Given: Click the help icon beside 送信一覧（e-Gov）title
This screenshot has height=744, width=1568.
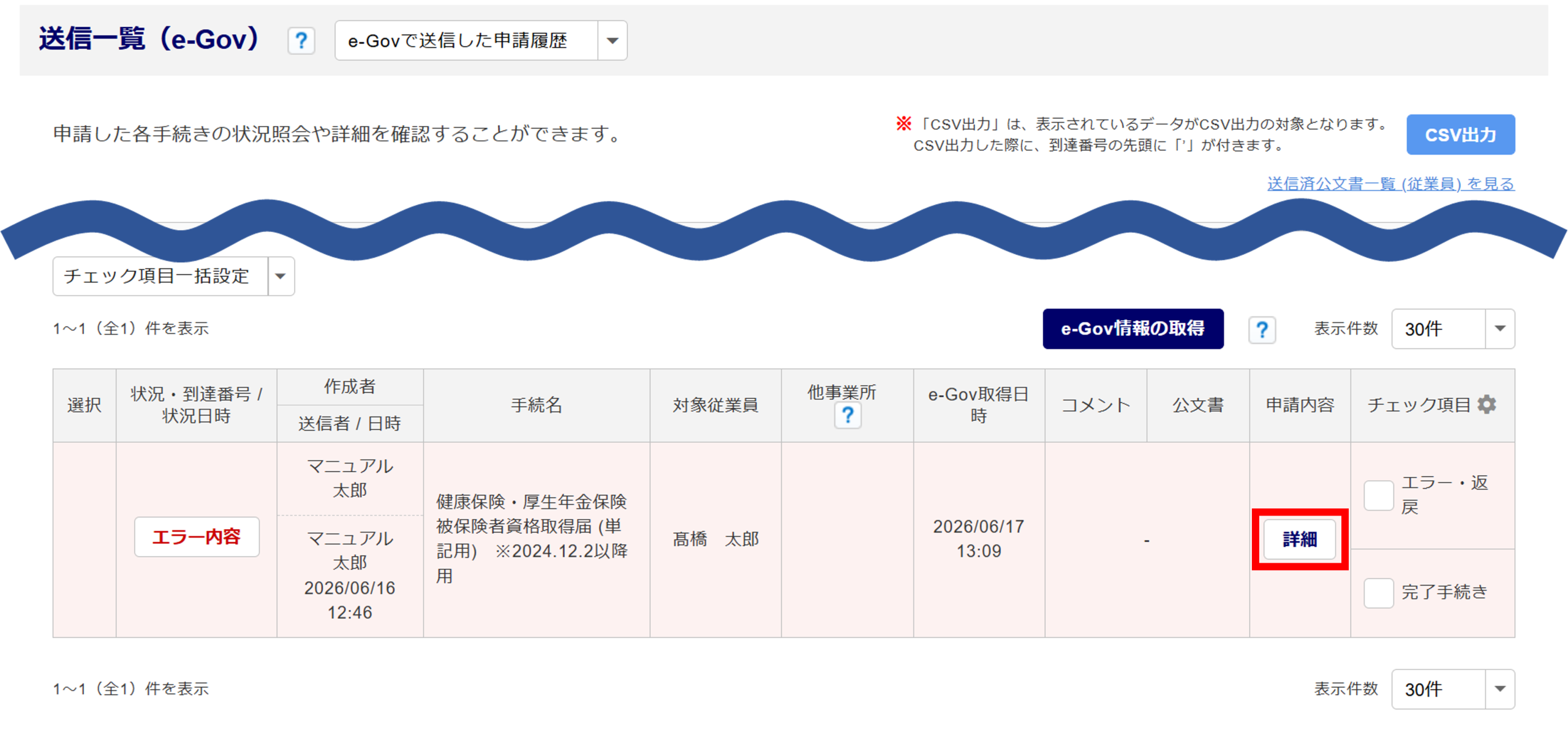Looking at the screenshot, I should tap(301, 41).
